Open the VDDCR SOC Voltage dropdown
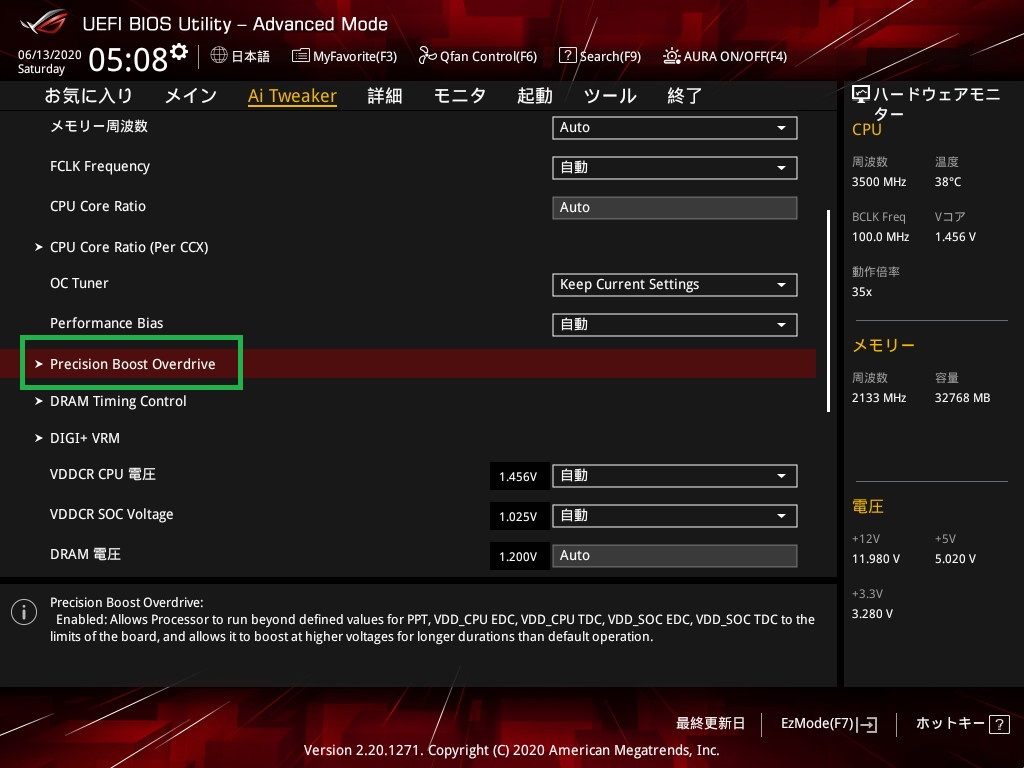Image resolution: width=1024 pixels, height=768 pixels. click(x=675, y=516)
